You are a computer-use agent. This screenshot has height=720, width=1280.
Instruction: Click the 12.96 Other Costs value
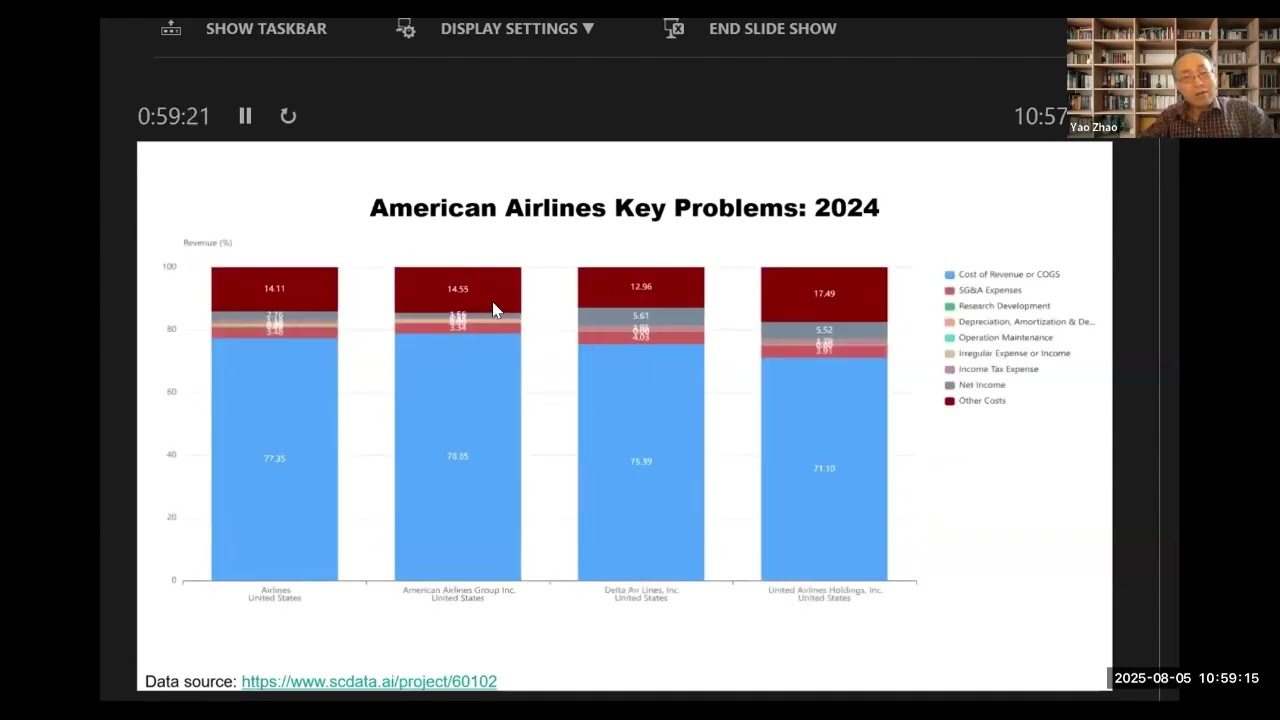pos(640,287)
